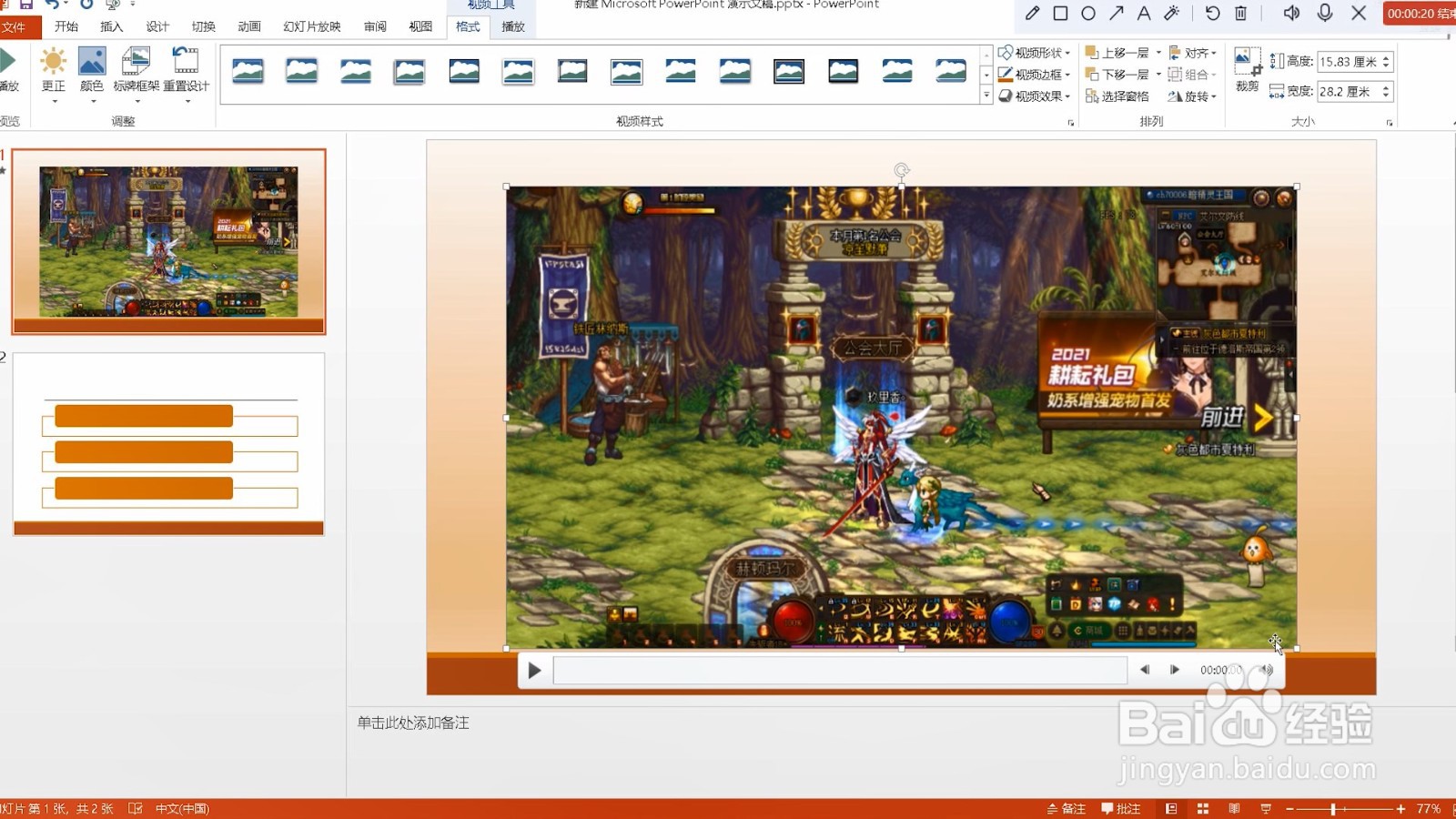Click the video volume speaker icon
Viewport: 1456px width, 819px height.
[x=1266, y=670]
